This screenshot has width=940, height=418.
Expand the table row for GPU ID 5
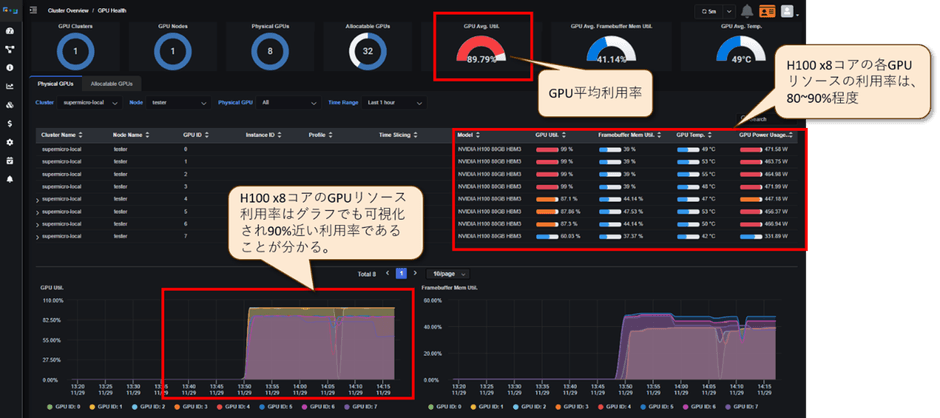[x=37, y=212]
